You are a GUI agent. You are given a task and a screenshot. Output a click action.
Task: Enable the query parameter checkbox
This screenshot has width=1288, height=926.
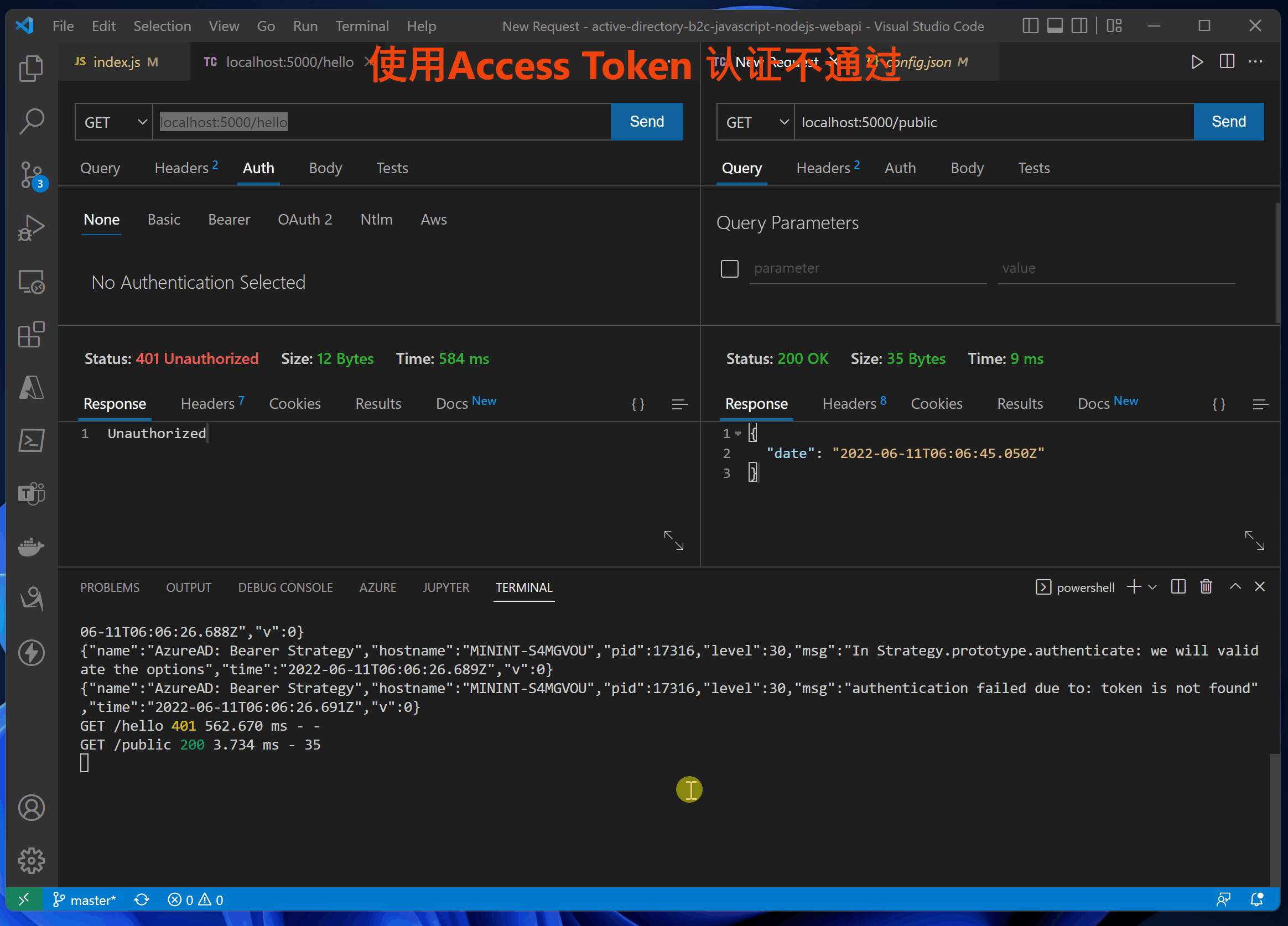pyautogui.click(x=729, y=268)
